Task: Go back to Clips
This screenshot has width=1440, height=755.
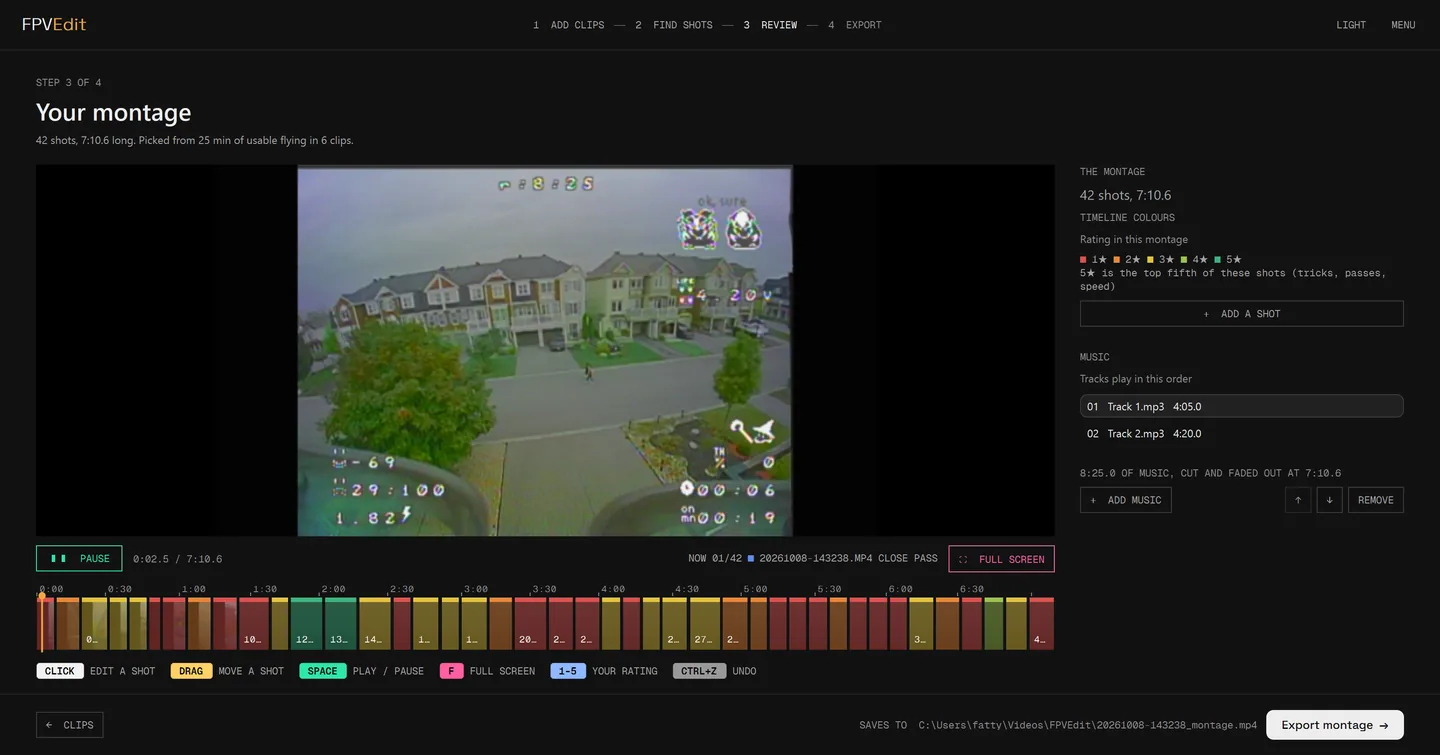Action: pyautogui.click(x=69, y=725)
